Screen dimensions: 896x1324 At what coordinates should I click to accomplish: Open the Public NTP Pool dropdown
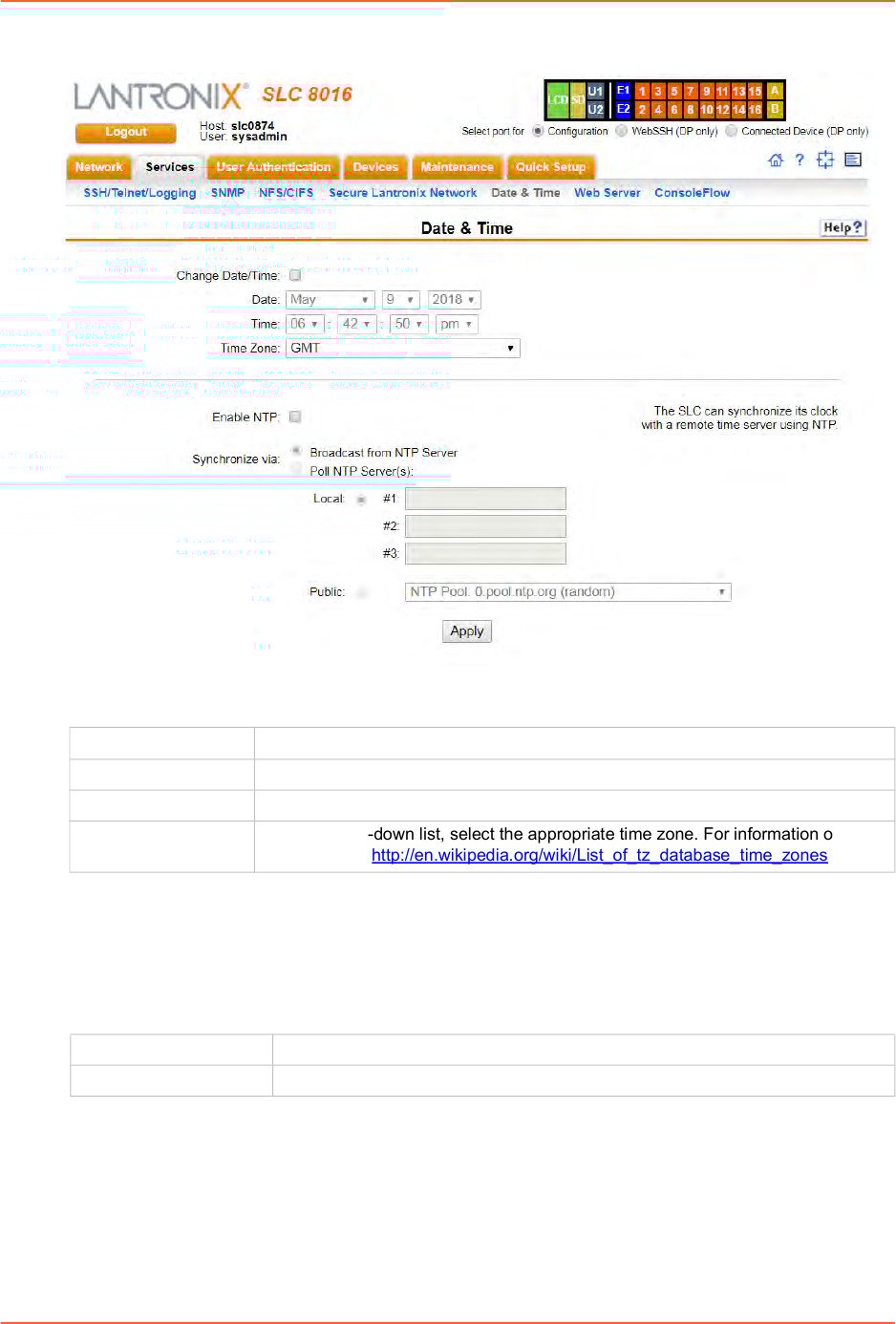(x=567, y=592)
